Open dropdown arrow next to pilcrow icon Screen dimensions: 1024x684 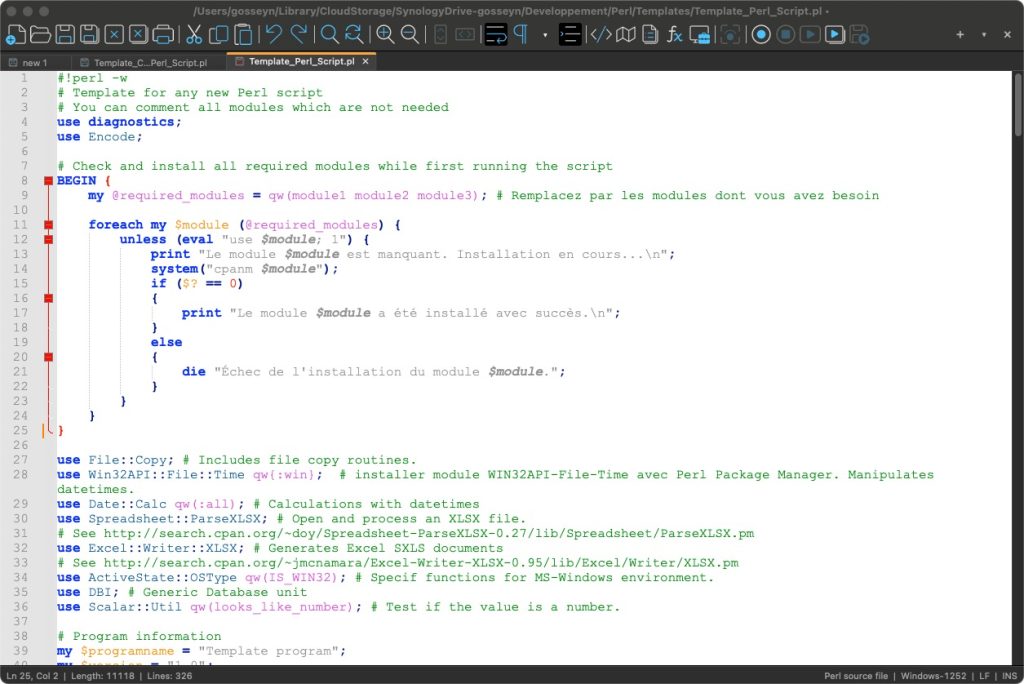point(545,35)
